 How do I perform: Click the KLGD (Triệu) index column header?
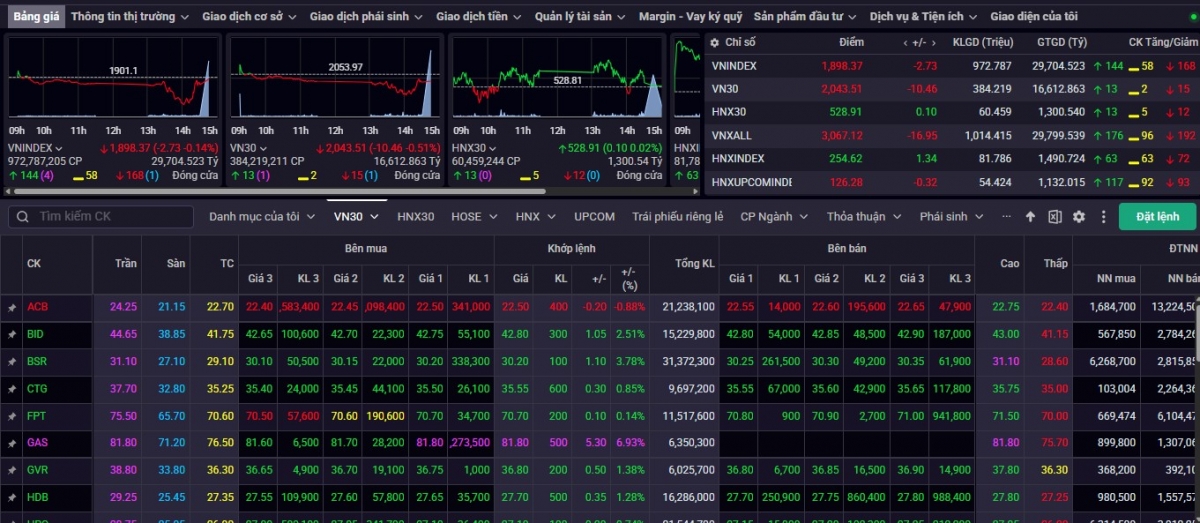tap(982, 42)
